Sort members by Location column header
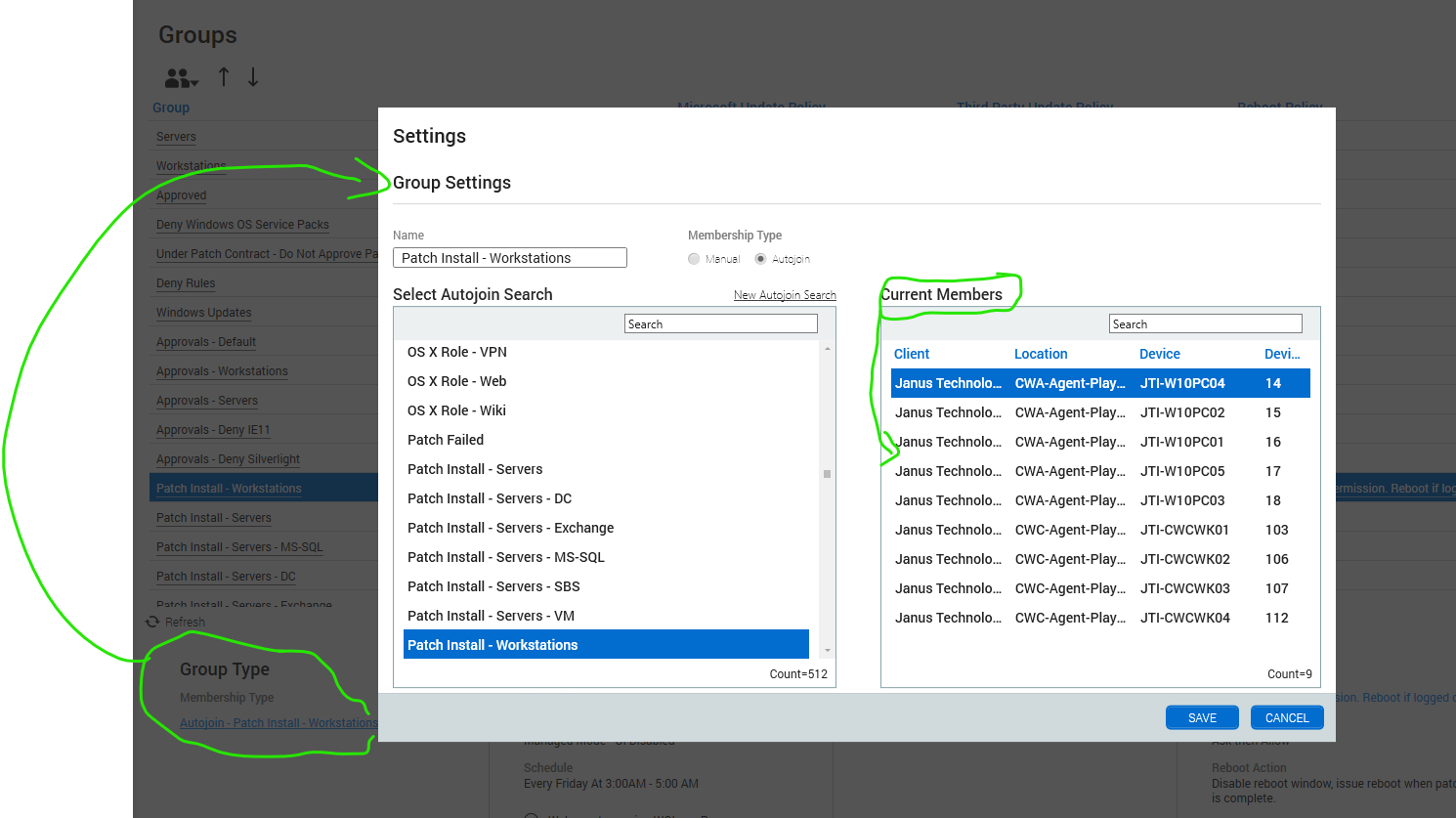The width and height of the screenshot is (1456, 818). click(x=1041, y=354)
